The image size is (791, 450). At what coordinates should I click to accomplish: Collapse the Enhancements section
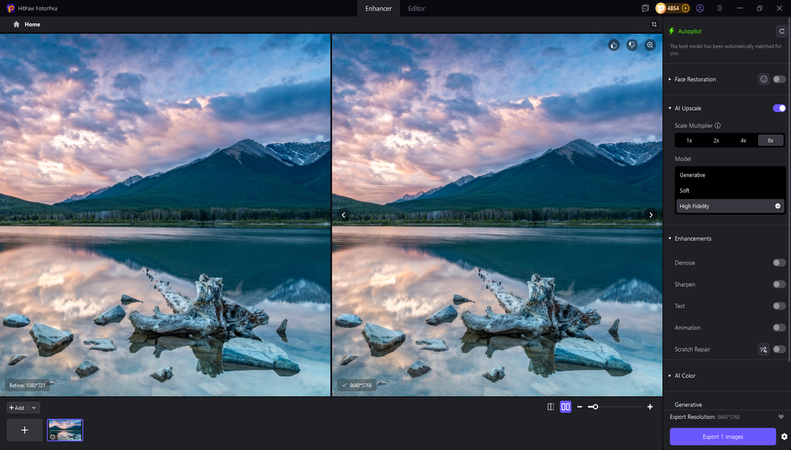coord(670,238)
